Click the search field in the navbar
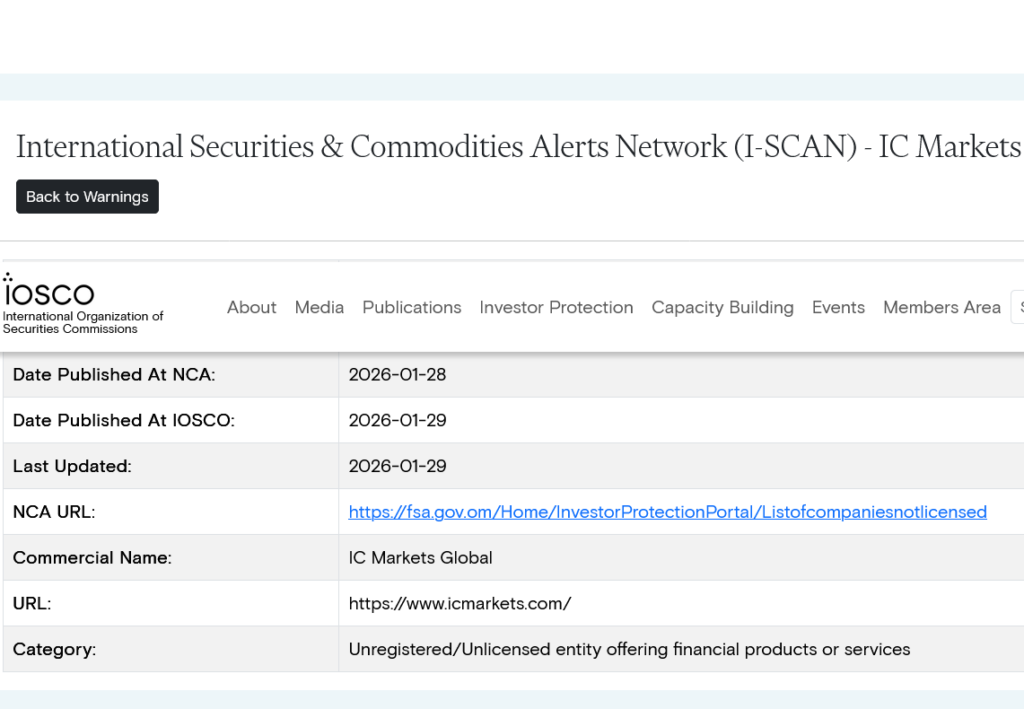Screen dimensions: 1024x709 pyautogui.click(x=1018, y=307)
